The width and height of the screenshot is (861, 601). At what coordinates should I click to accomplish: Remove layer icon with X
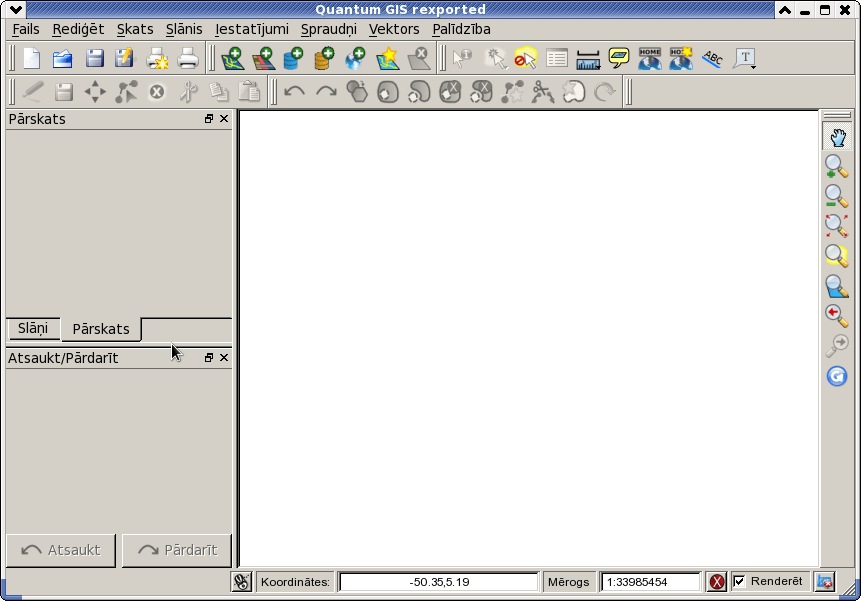click(x=418, y=58)
